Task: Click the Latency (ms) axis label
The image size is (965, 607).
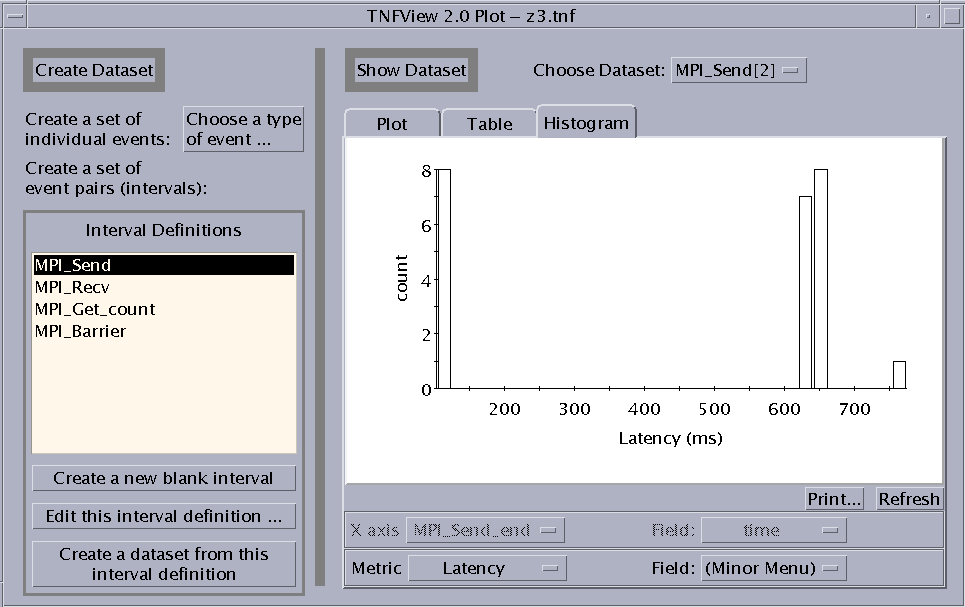Action: click(x=671, y=438)
